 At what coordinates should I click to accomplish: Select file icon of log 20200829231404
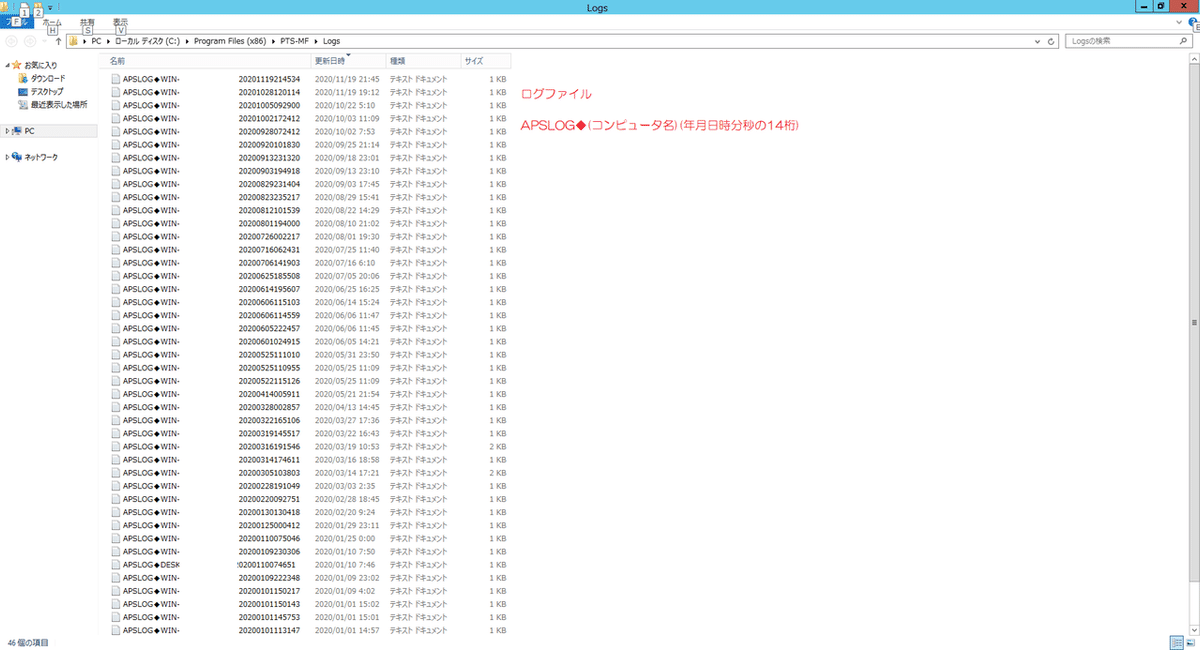pos(116,184)
